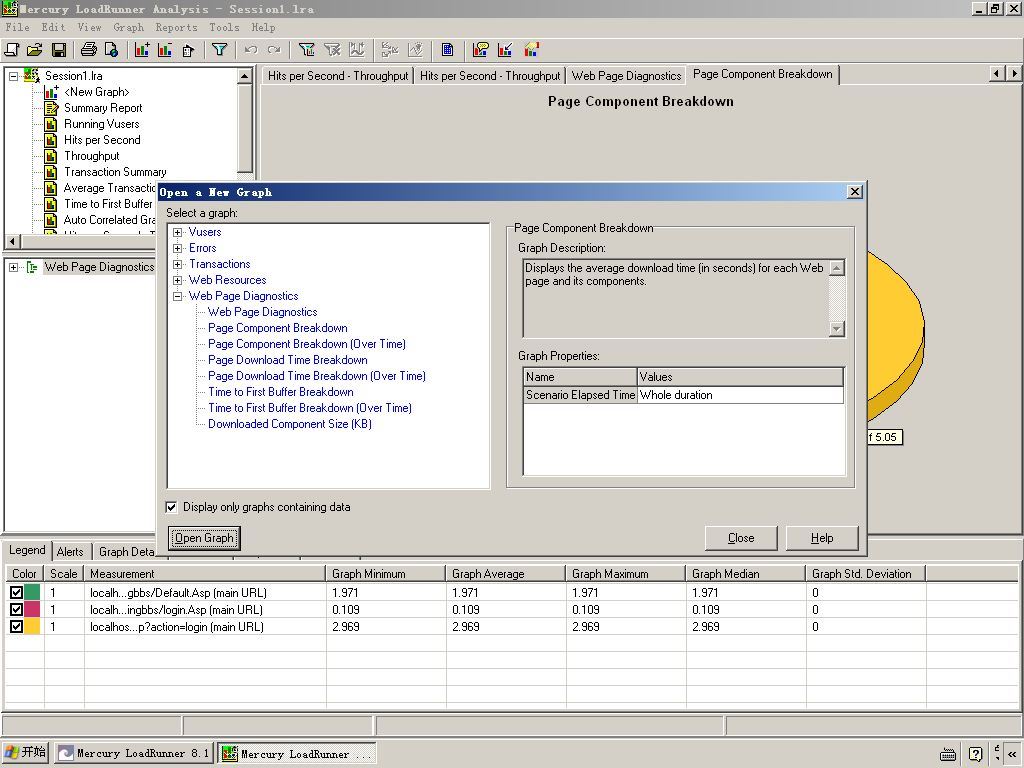1024x768 pixels.
Task: Click the Transaction Summary graph icon in the tree
Action: point(51,172)
